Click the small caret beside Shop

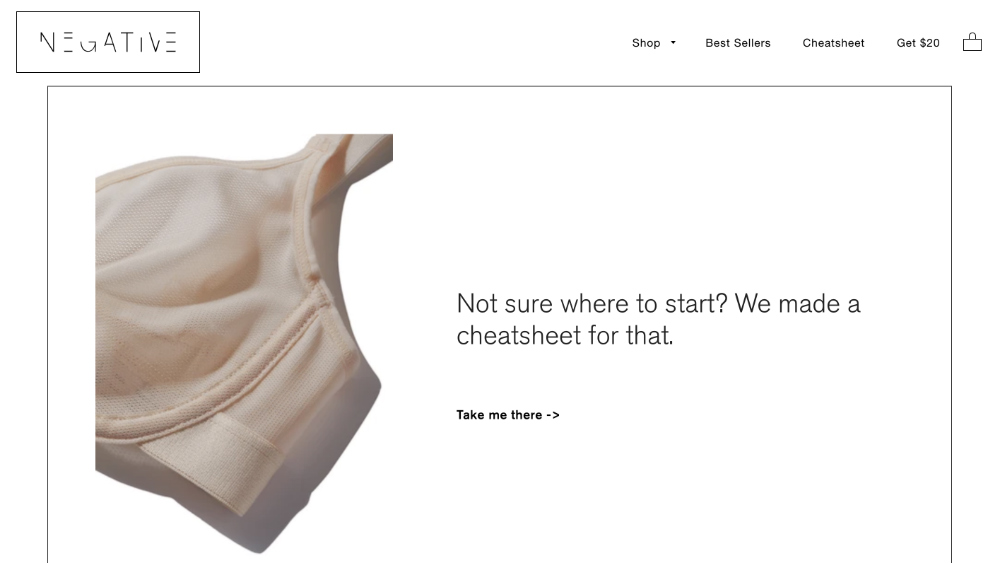[x=673, y=43]
